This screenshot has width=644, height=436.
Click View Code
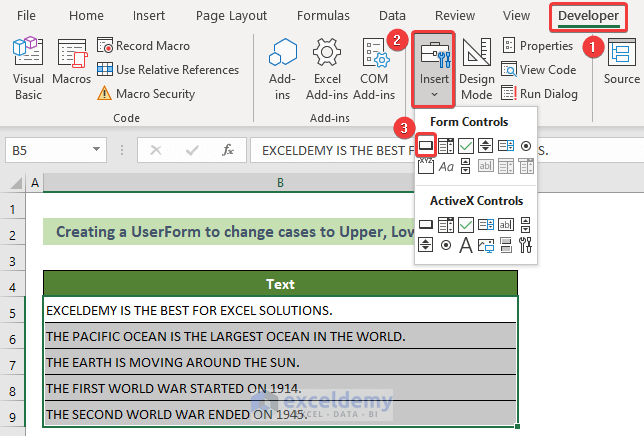coord(539,69)
